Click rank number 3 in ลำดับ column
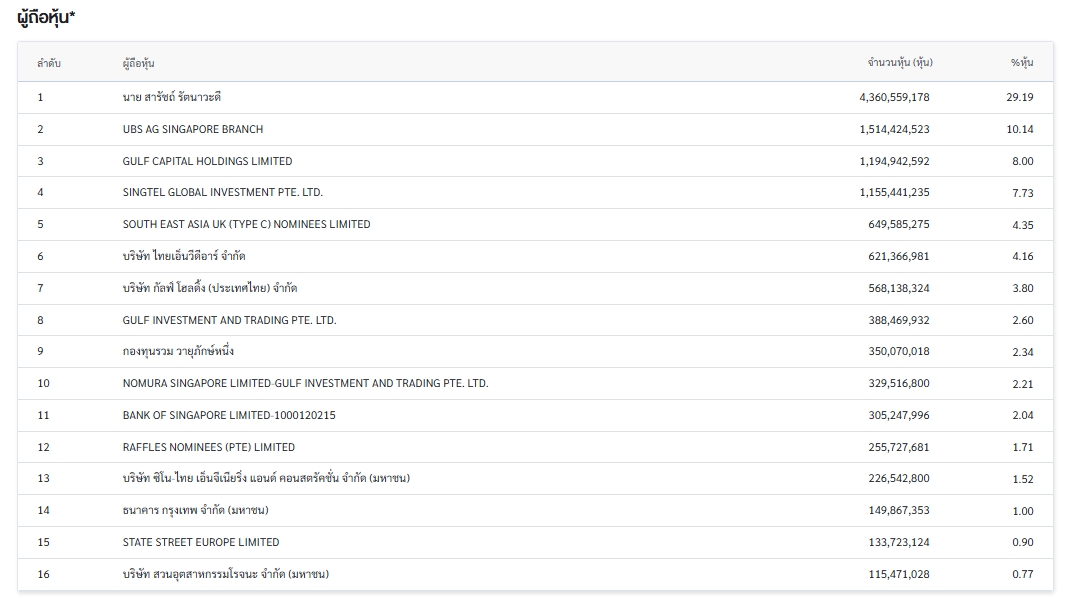Screen dimensions: 1066x608 [x=40, y=161]
